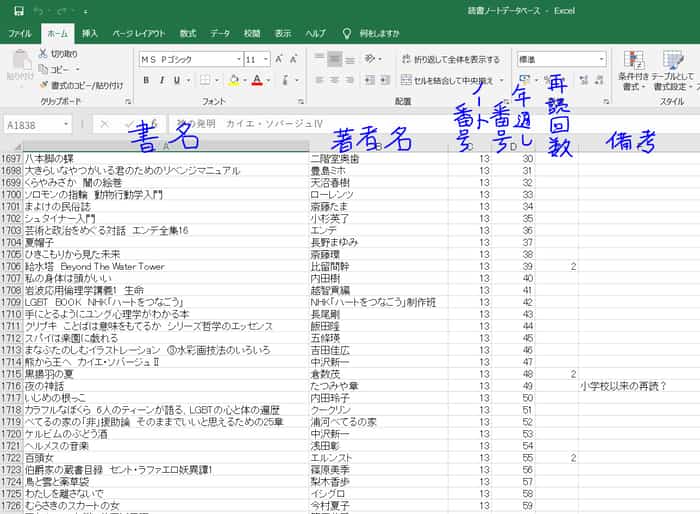Click the Paste clipboard icon
The image size is (700, 514).
pos(20,60)
